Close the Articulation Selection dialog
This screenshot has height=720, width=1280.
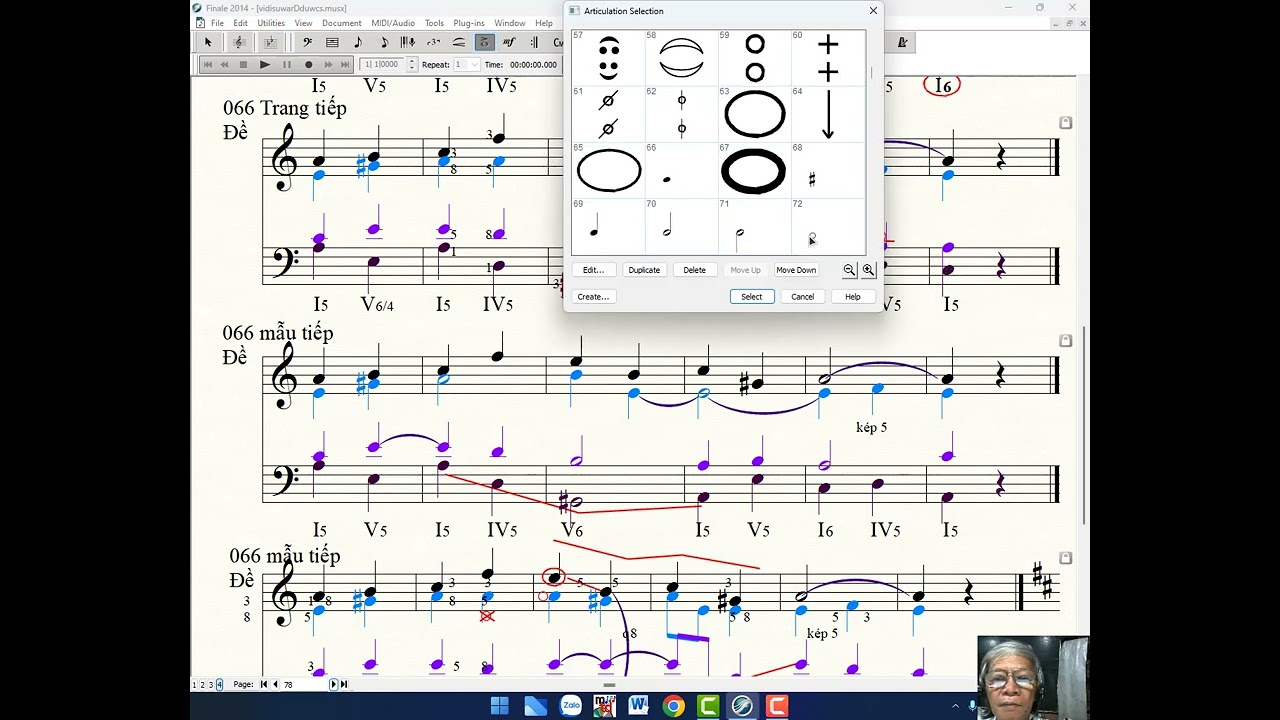[873, 11]
